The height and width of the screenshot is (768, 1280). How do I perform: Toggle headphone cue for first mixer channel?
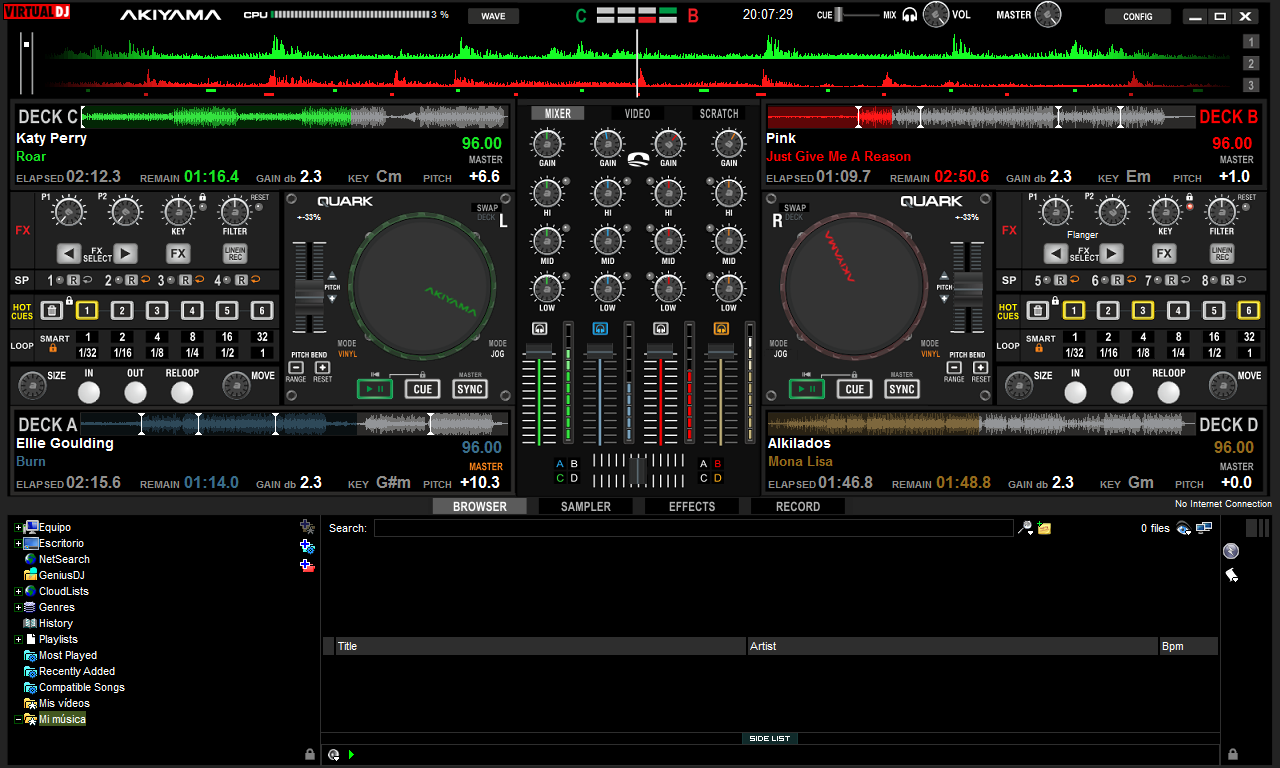pos(539,328)
